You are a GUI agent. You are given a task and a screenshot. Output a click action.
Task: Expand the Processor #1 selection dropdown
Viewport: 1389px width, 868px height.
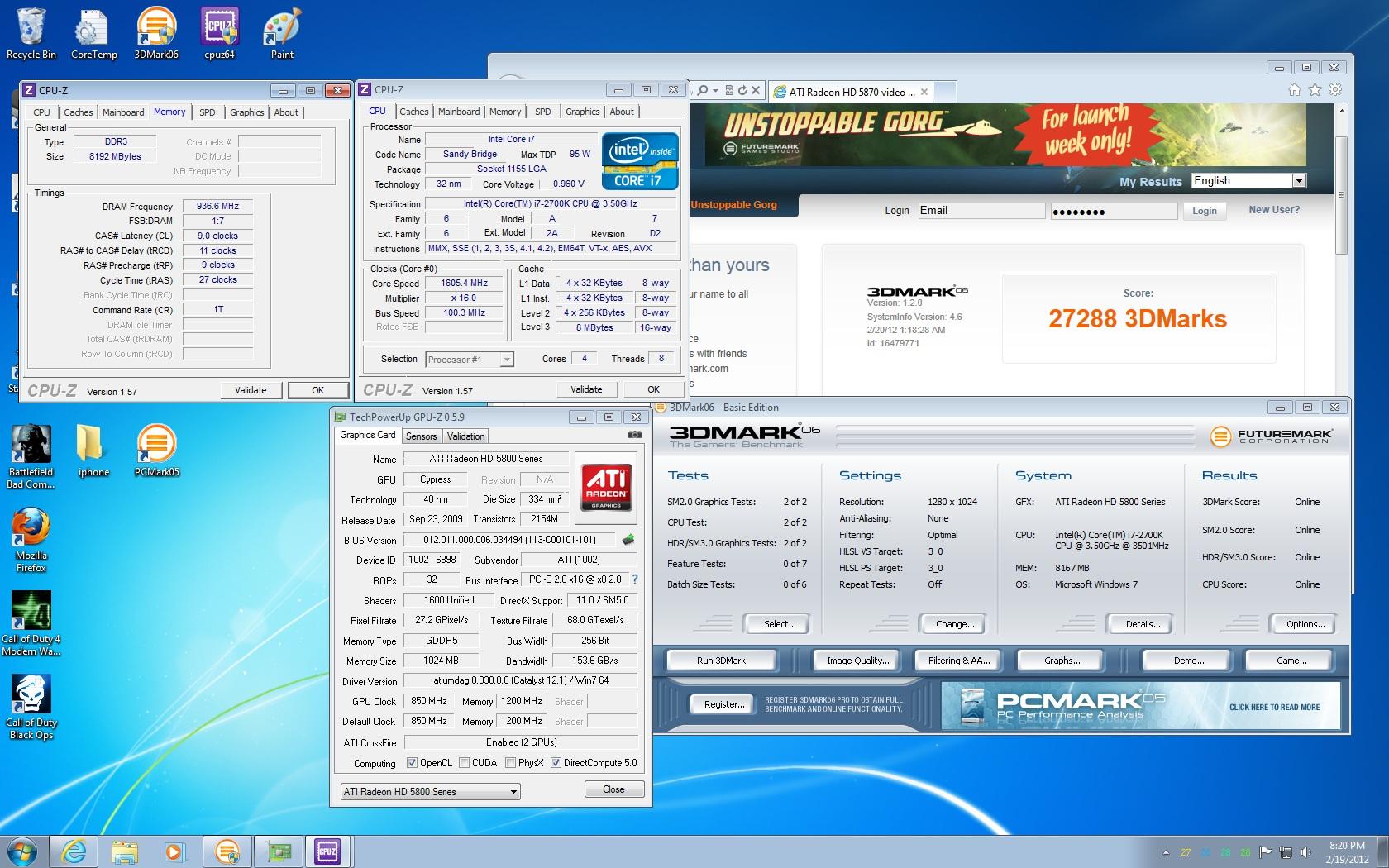(507, 359)
